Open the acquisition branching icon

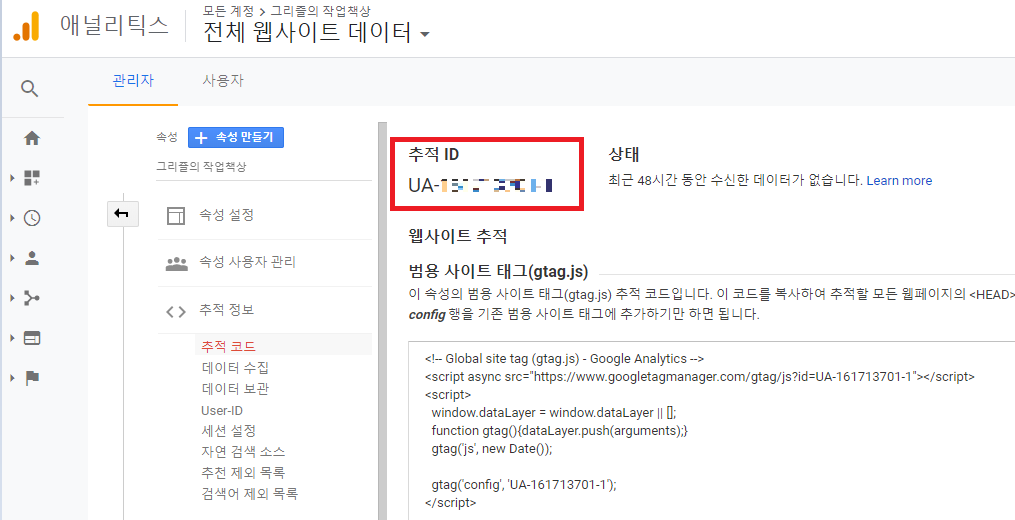[x=32, y=298]
